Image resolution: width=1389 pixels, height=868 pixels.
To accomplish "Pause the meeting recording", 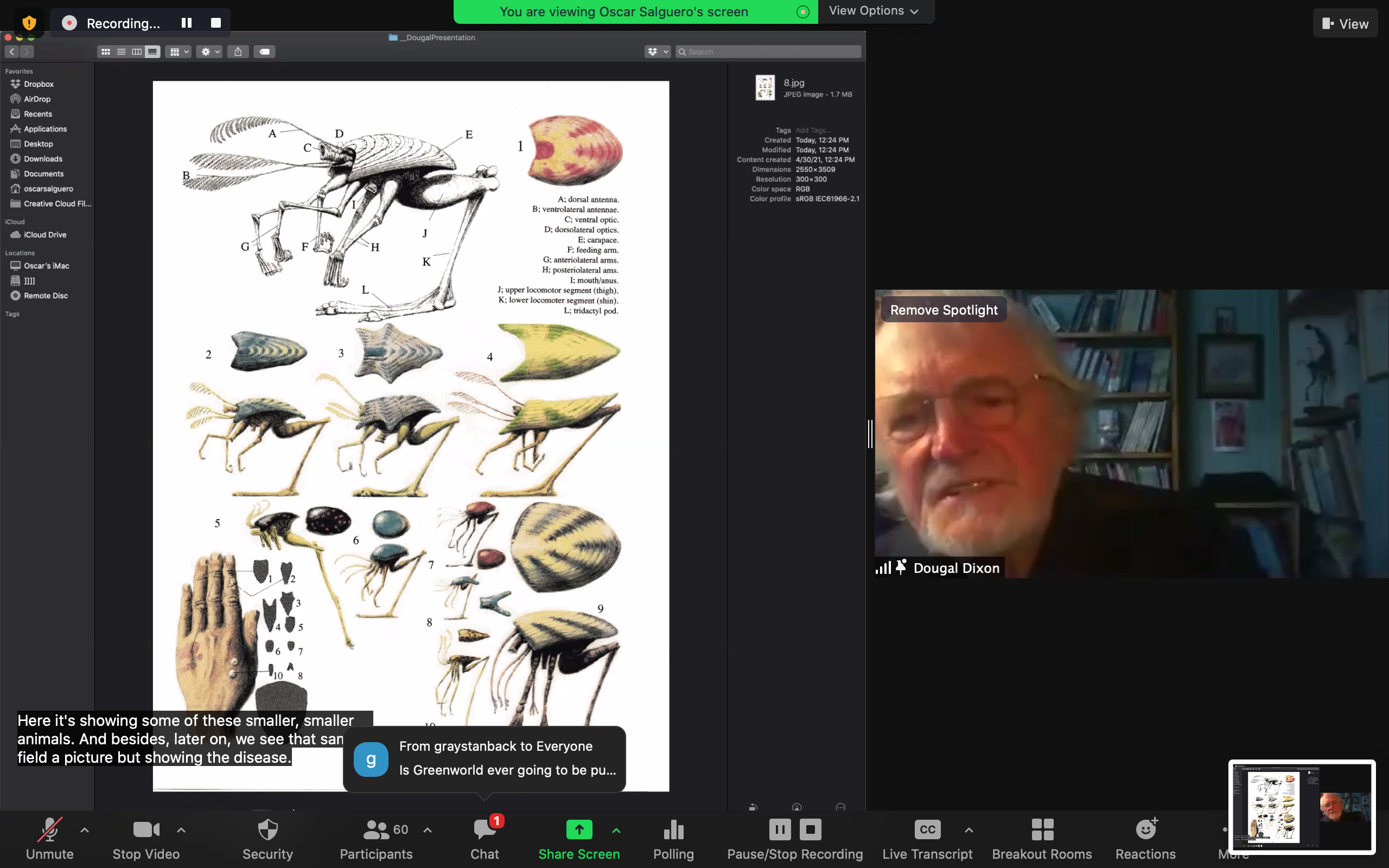I will pos(779,829).
